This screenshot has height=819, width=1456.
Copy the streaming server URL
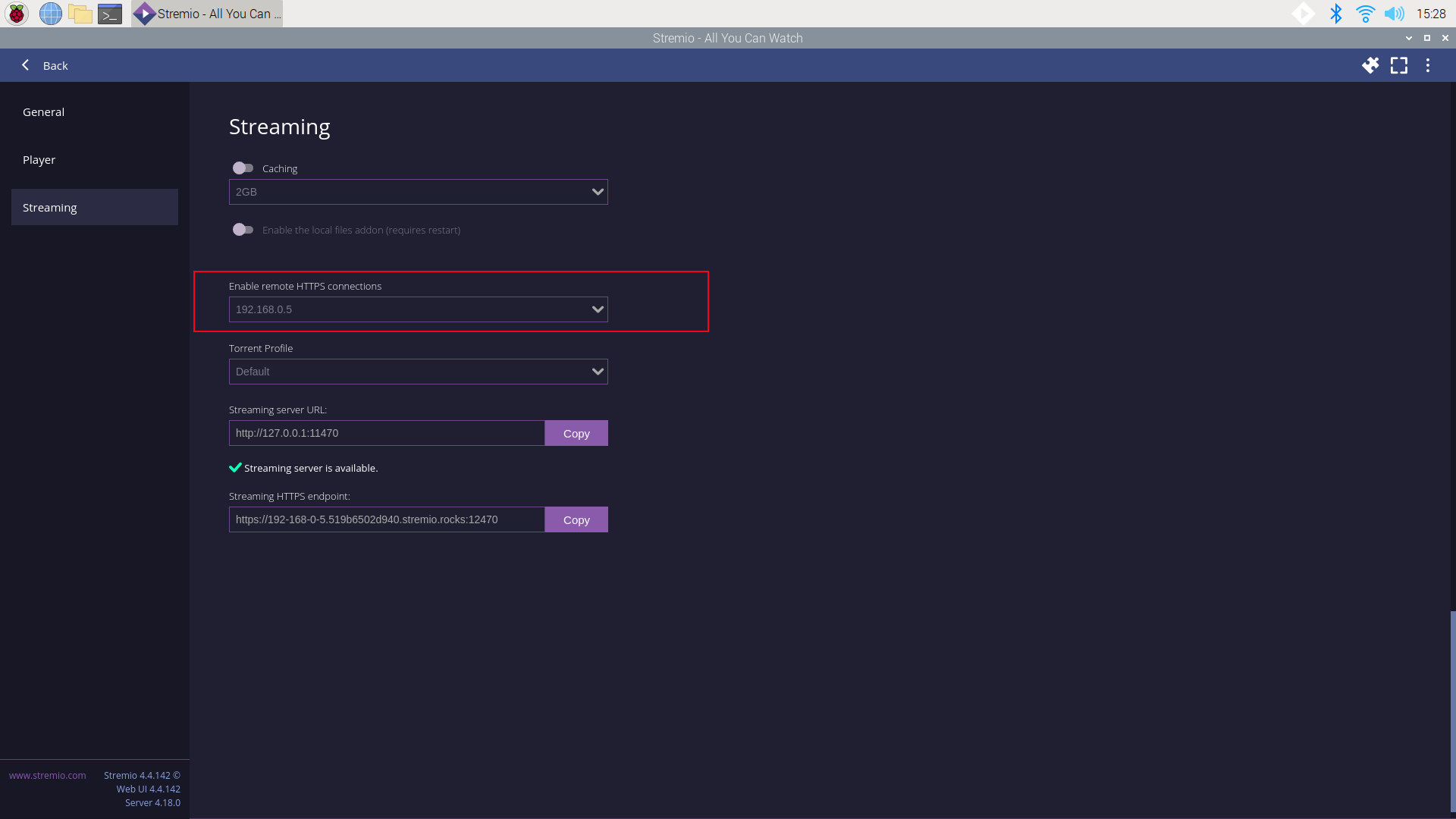pyautogui.click(x=576, y=433)
